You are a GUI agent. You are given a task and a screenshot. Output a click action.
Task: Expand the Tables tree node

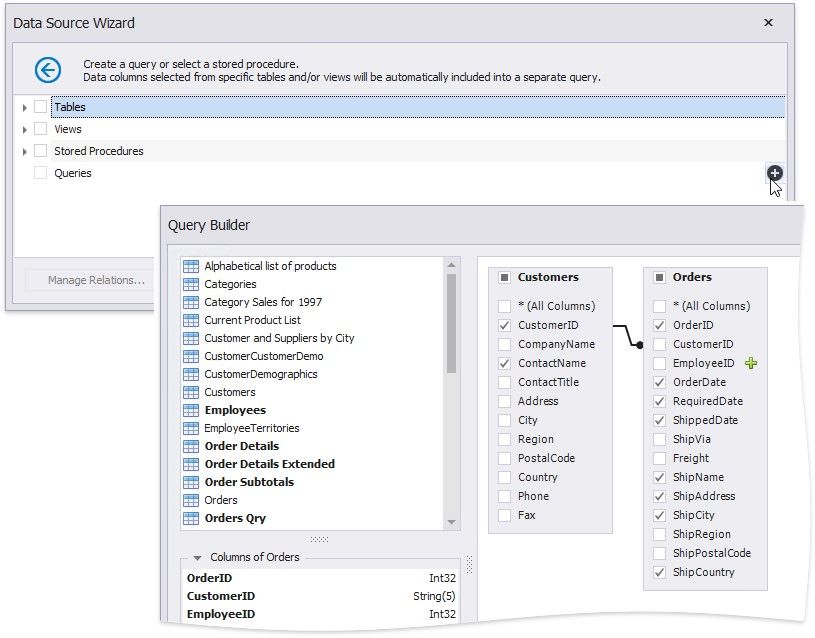pyautogui.click(x=25, y=107)
